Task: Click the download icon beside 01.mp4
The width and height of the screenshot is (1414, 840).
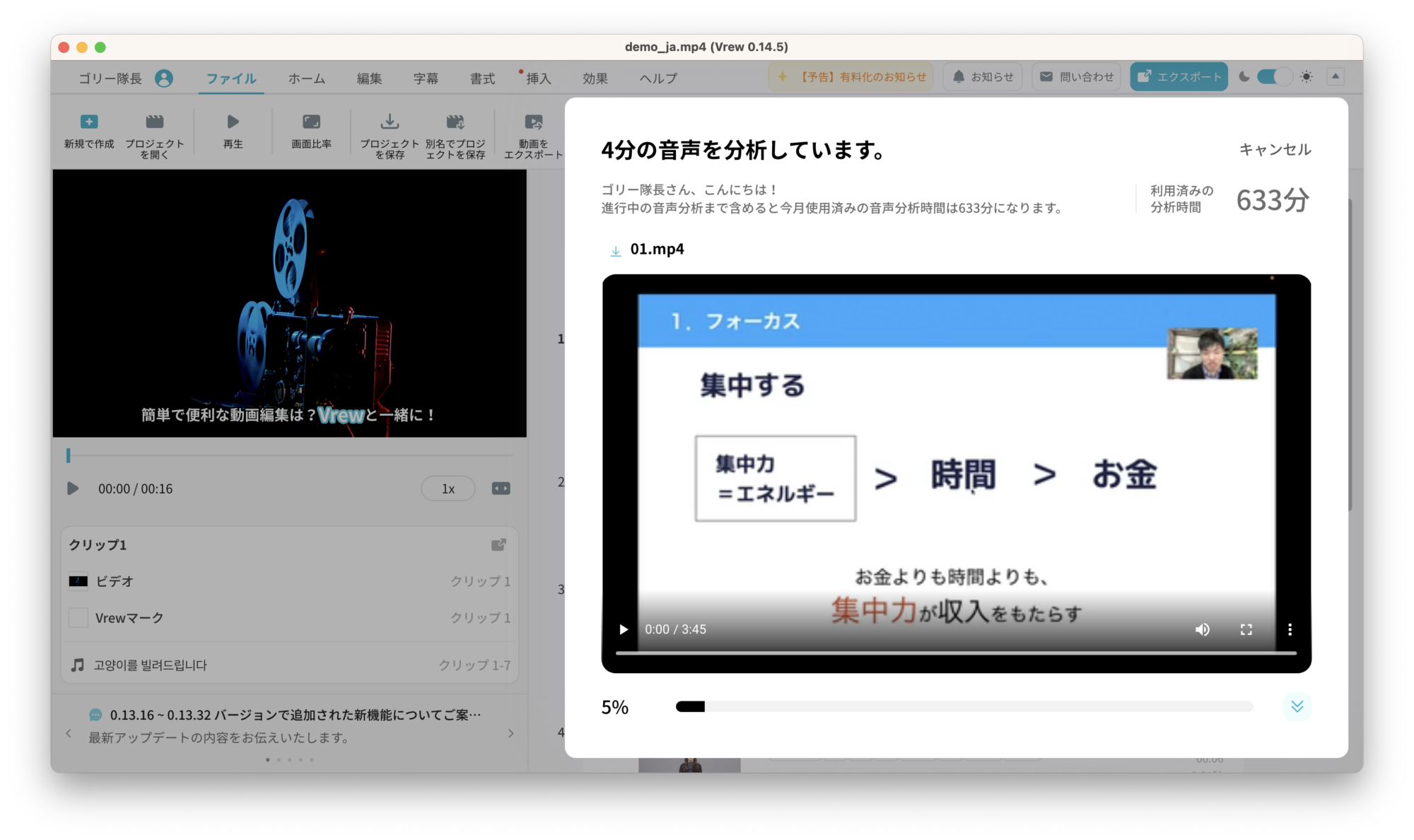Action: 615,250
